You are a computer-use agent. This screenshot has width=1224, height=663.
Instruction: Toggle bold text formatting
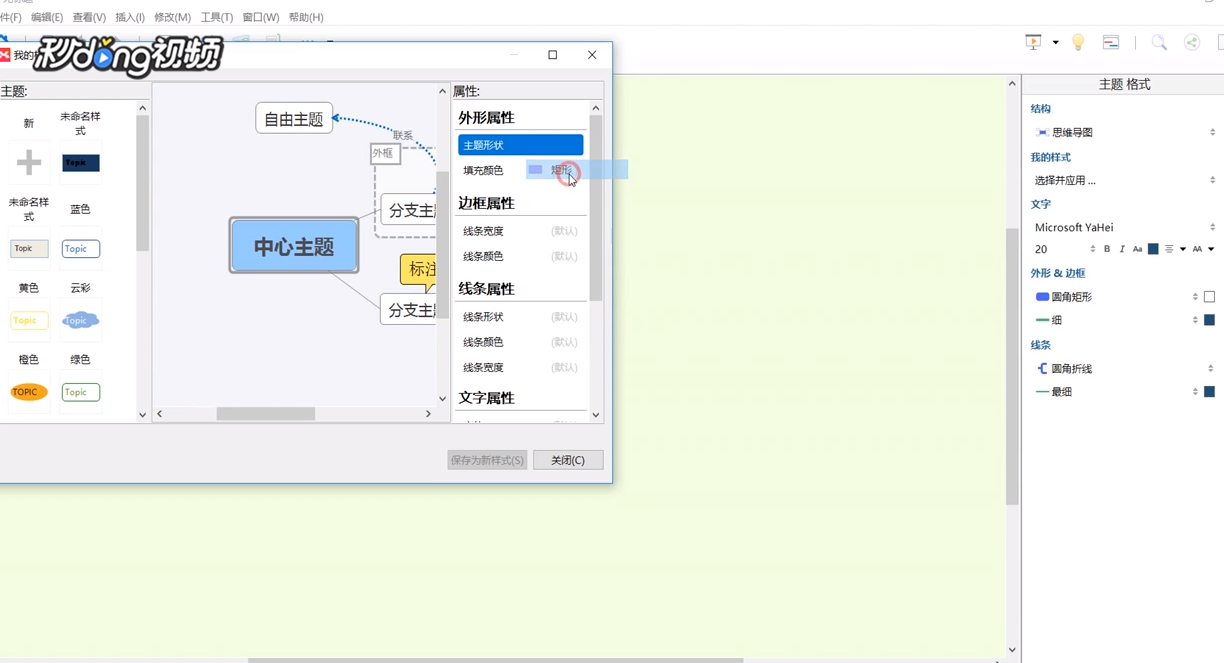click(x=1107, y=249)
